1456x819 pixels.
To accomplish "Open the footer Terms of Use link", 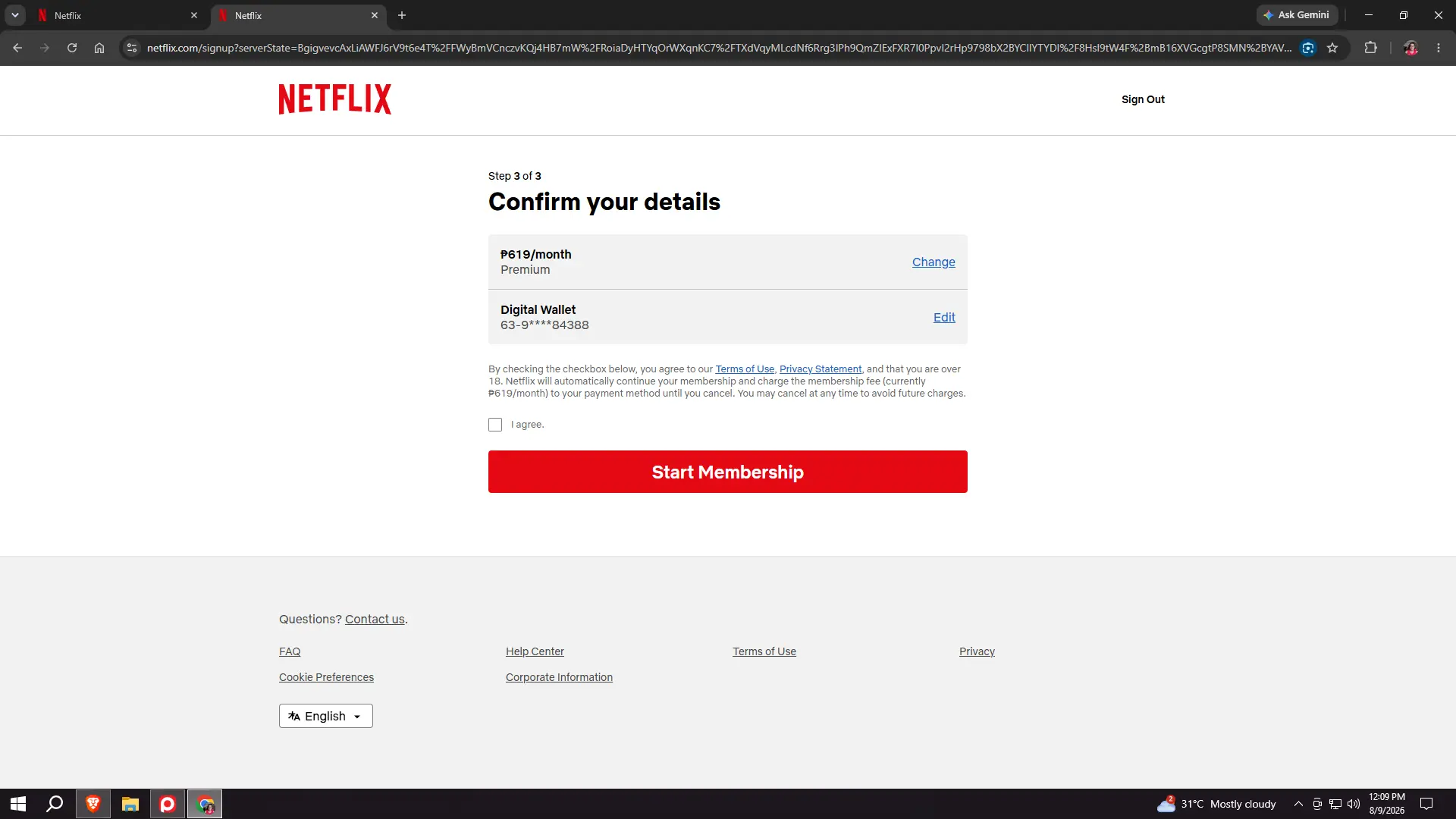I will (764, 651).
